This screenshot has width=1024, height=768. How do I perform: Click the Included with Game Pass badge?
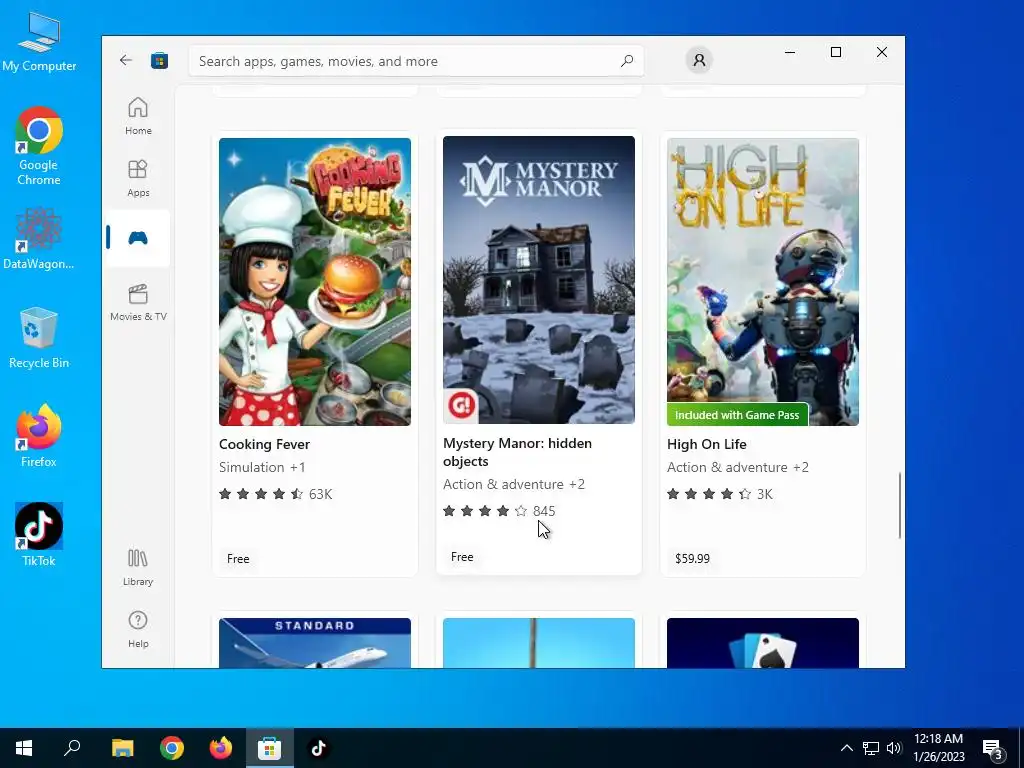pos(737,415)
